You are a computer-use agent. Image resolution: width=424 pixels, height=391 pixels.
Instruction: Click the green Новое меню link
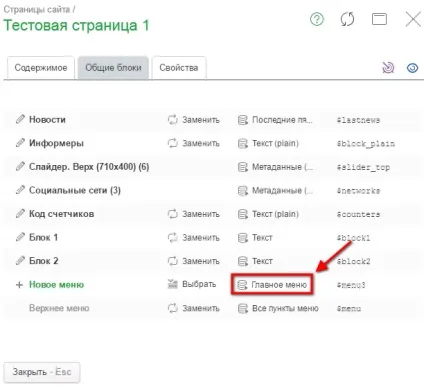(56, 285)
